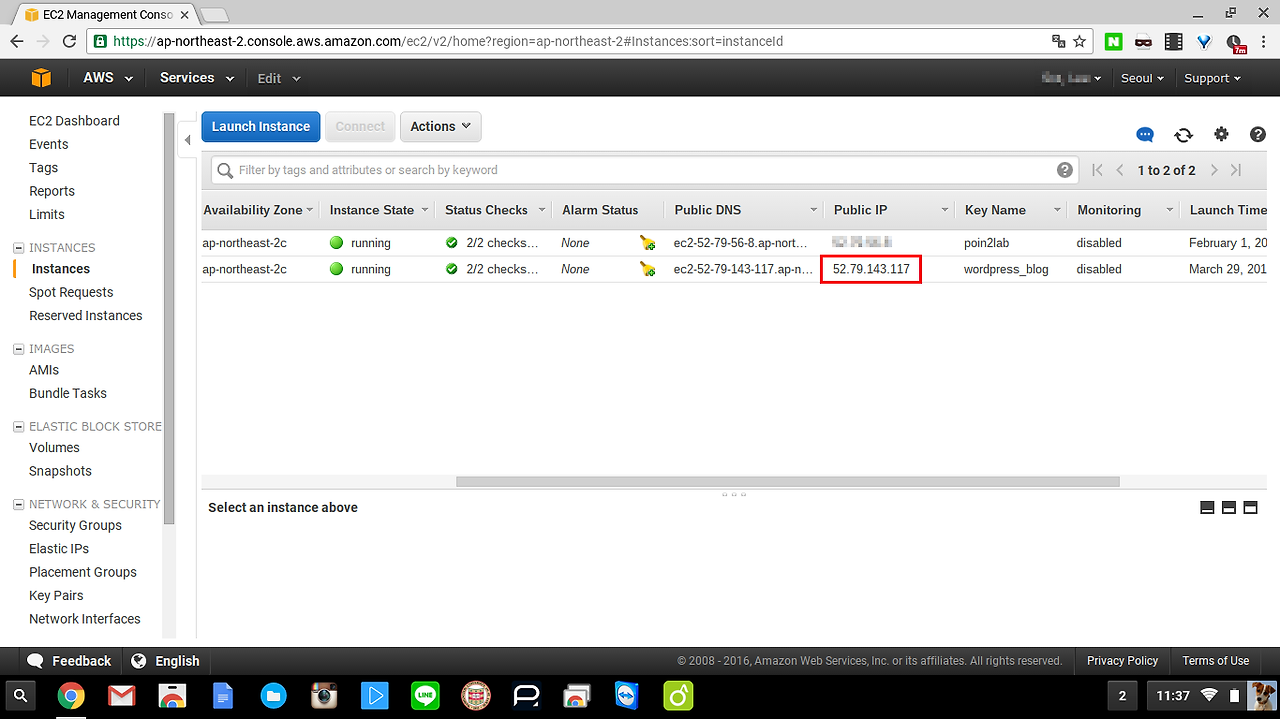The image size is (1280, 719).
Task: Click the 52.79.143.117 public IP cell
Action: click(x=871, y=269)
